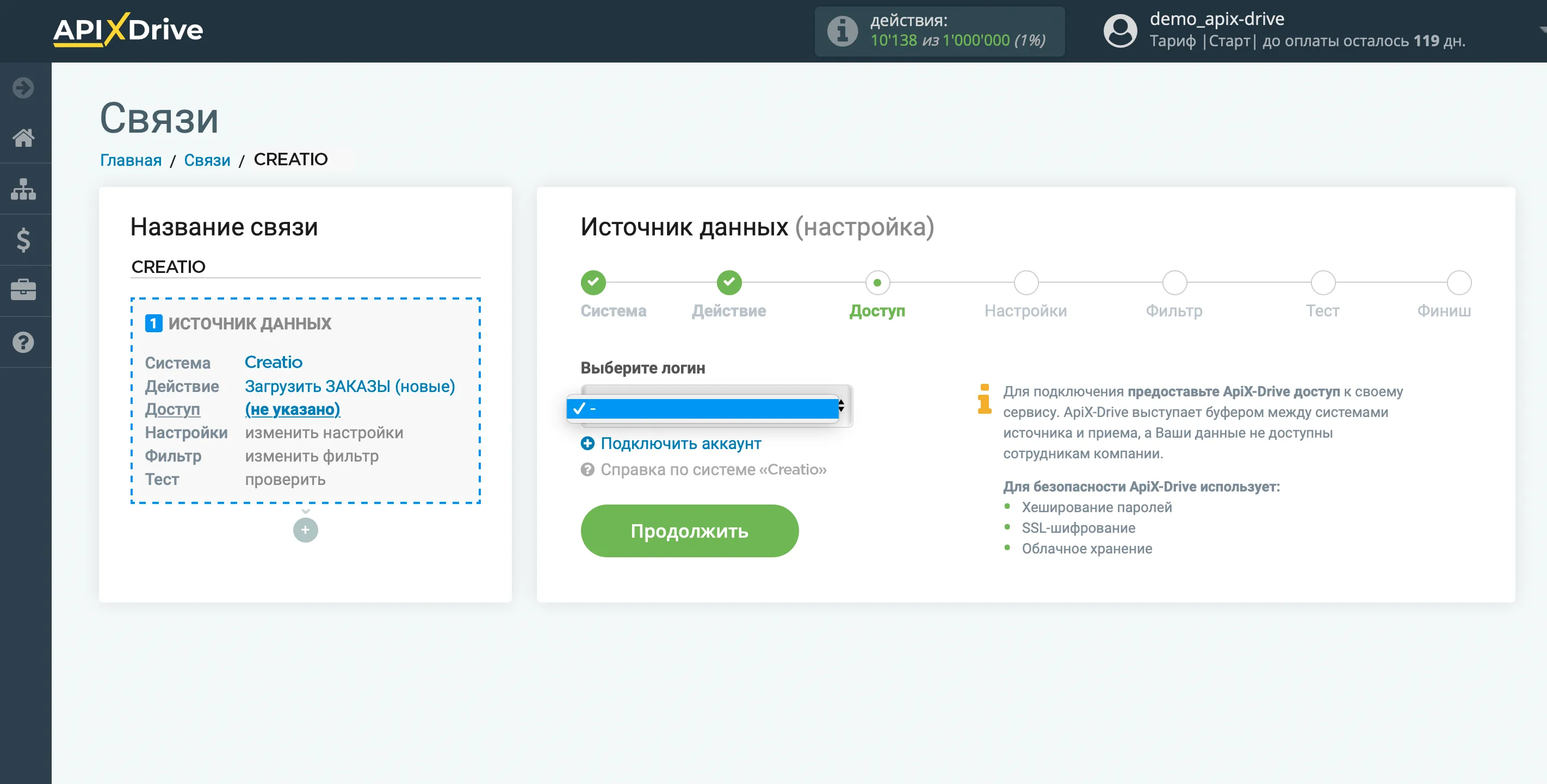Click the CREATIO breadcrumb text
The width and height of the screenshot is (1547, 784).
coord(290,159)
